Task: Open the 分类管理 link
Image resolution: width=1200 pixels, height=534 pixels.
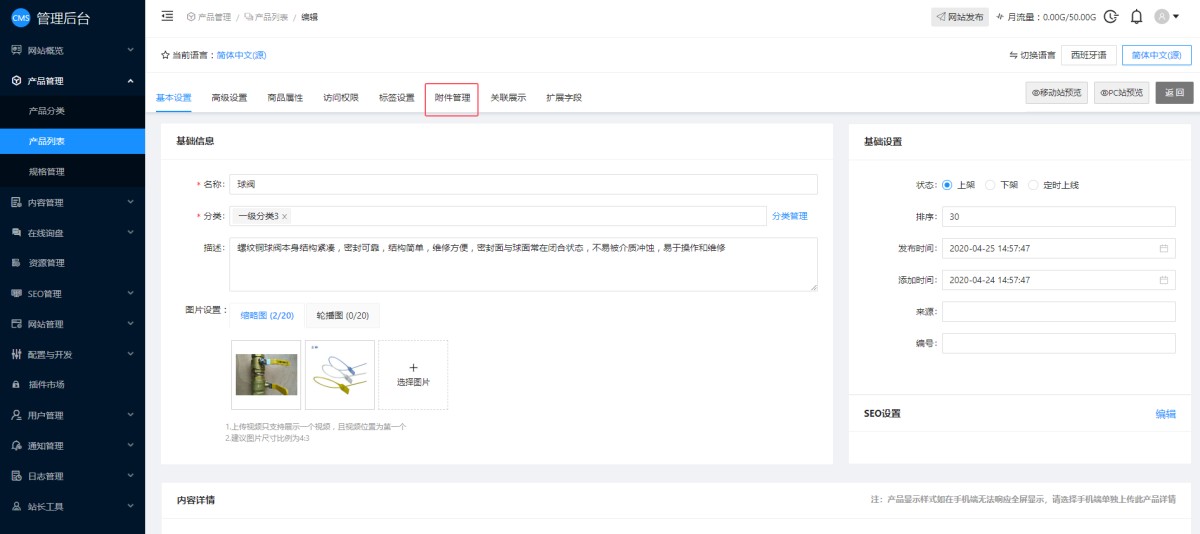Action: click(x=789, y=216)
